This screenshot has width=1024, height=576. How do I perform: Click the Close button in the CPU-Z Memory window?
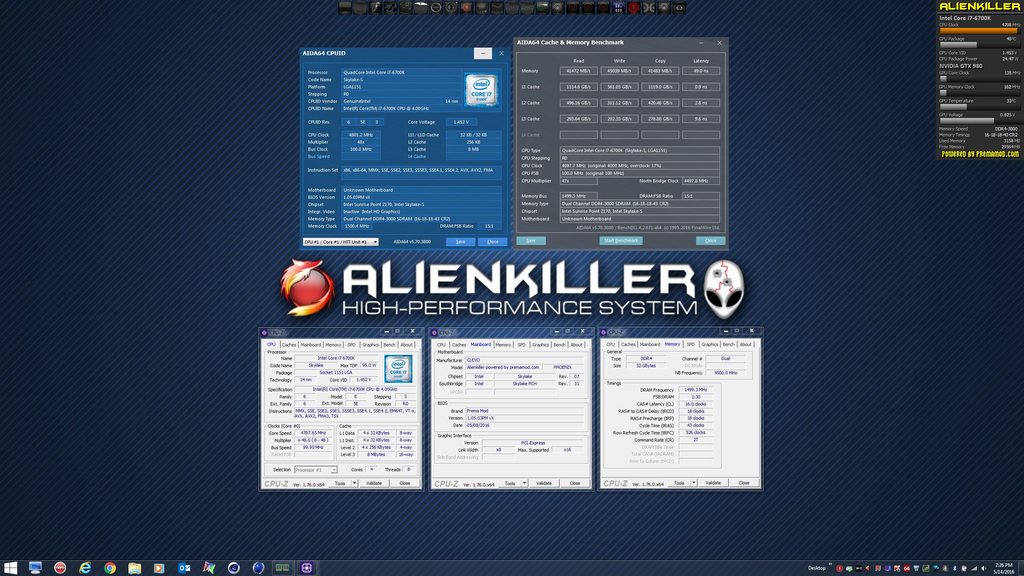click(x=744, y=483)
